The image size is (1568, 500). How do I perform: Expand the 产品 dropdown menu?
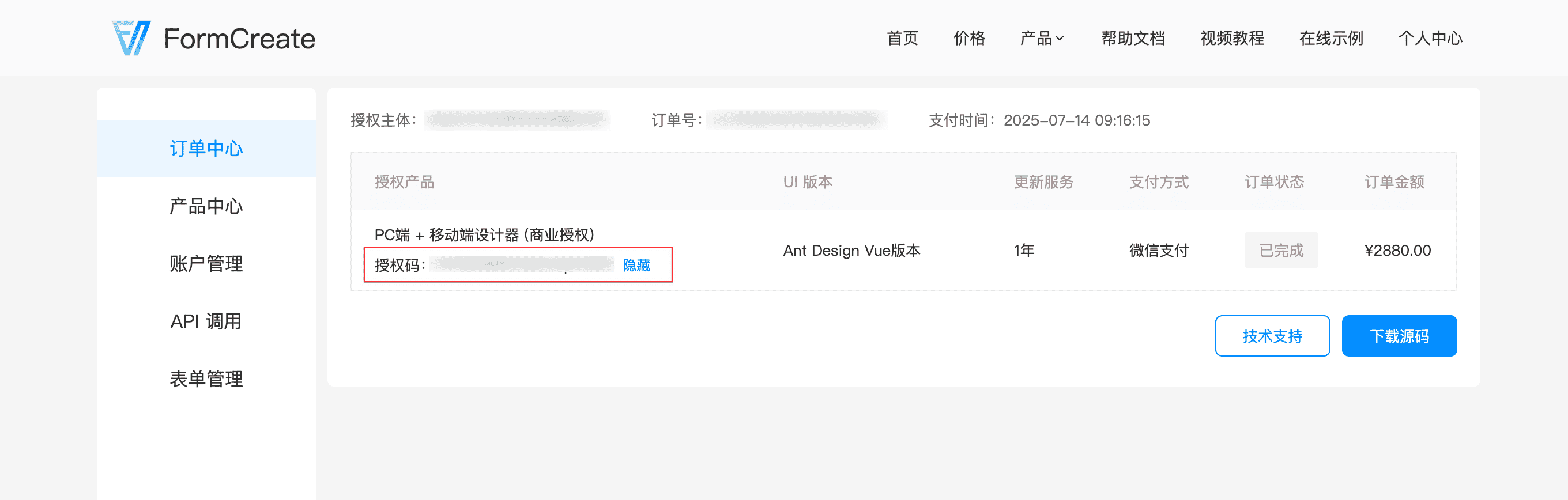pyautogui.click(x=1042, y=39)
